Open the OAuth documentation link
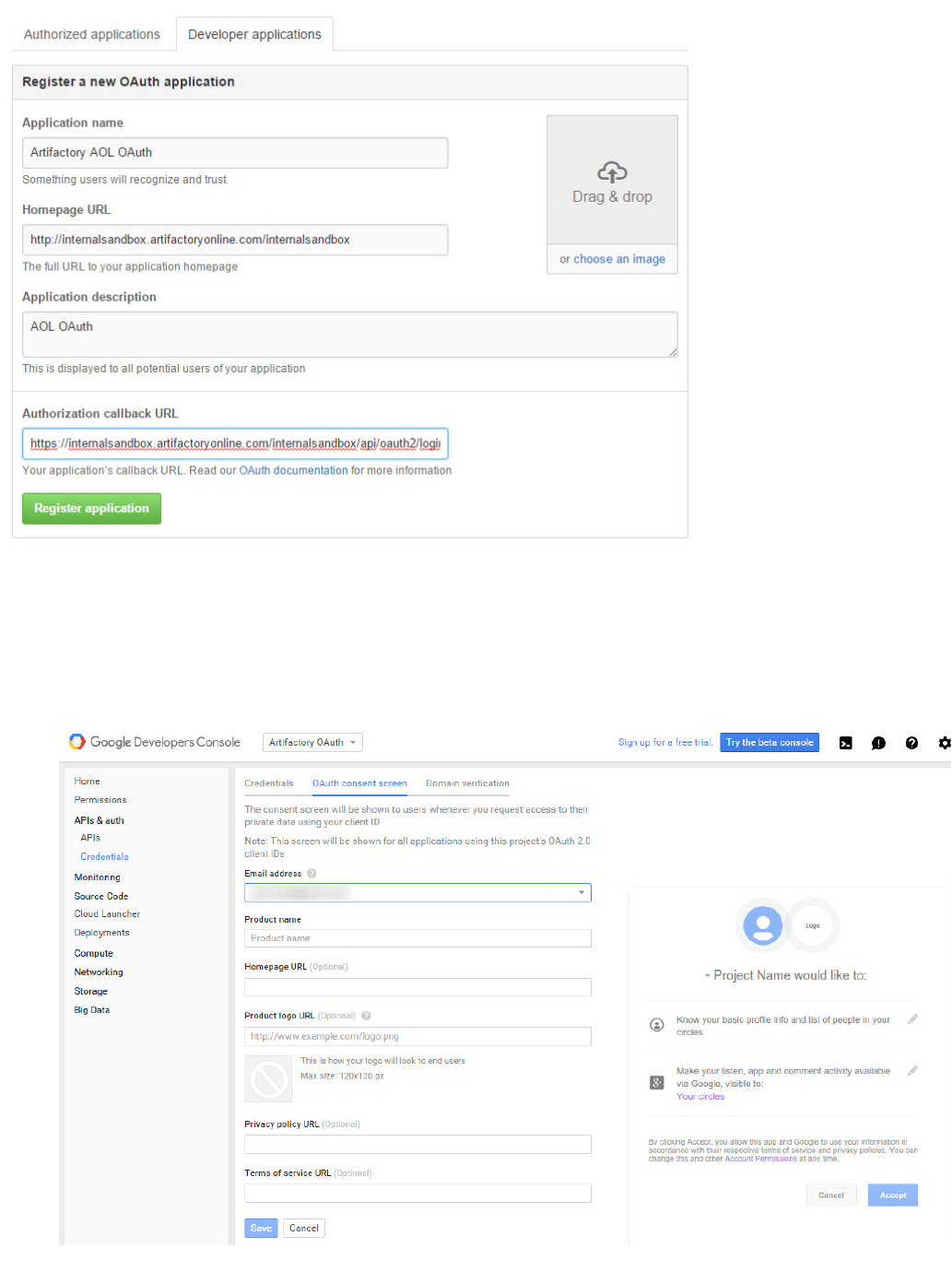 coord(293,470)
